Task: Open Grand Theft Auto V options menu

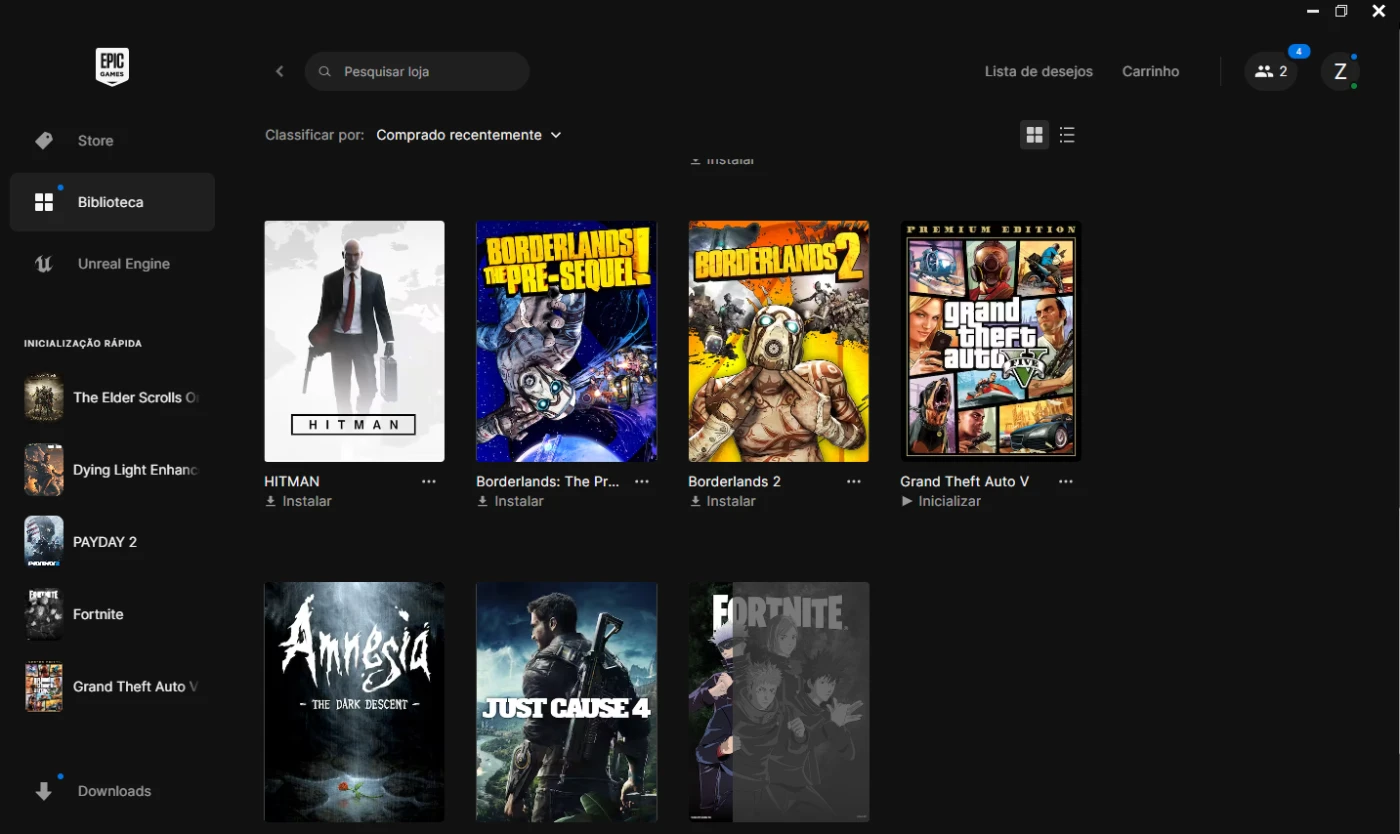Action: (1066, 481)
